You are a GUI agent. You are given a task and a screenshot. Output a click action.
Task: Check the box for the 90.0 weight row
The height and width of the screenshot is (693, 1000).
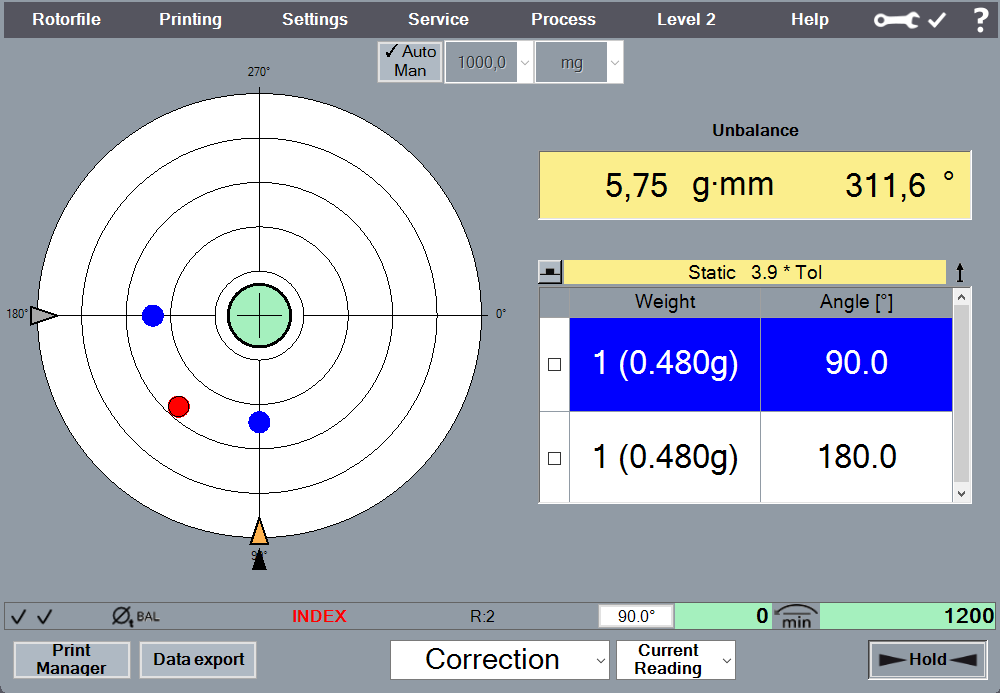click(555, 365)
